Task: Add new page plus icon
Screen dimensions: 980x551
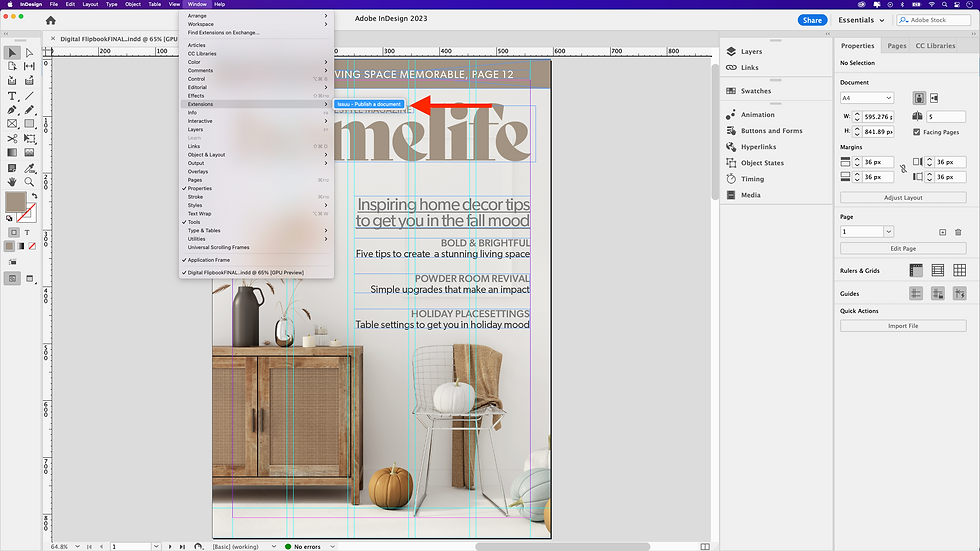Action: (942, 232)
